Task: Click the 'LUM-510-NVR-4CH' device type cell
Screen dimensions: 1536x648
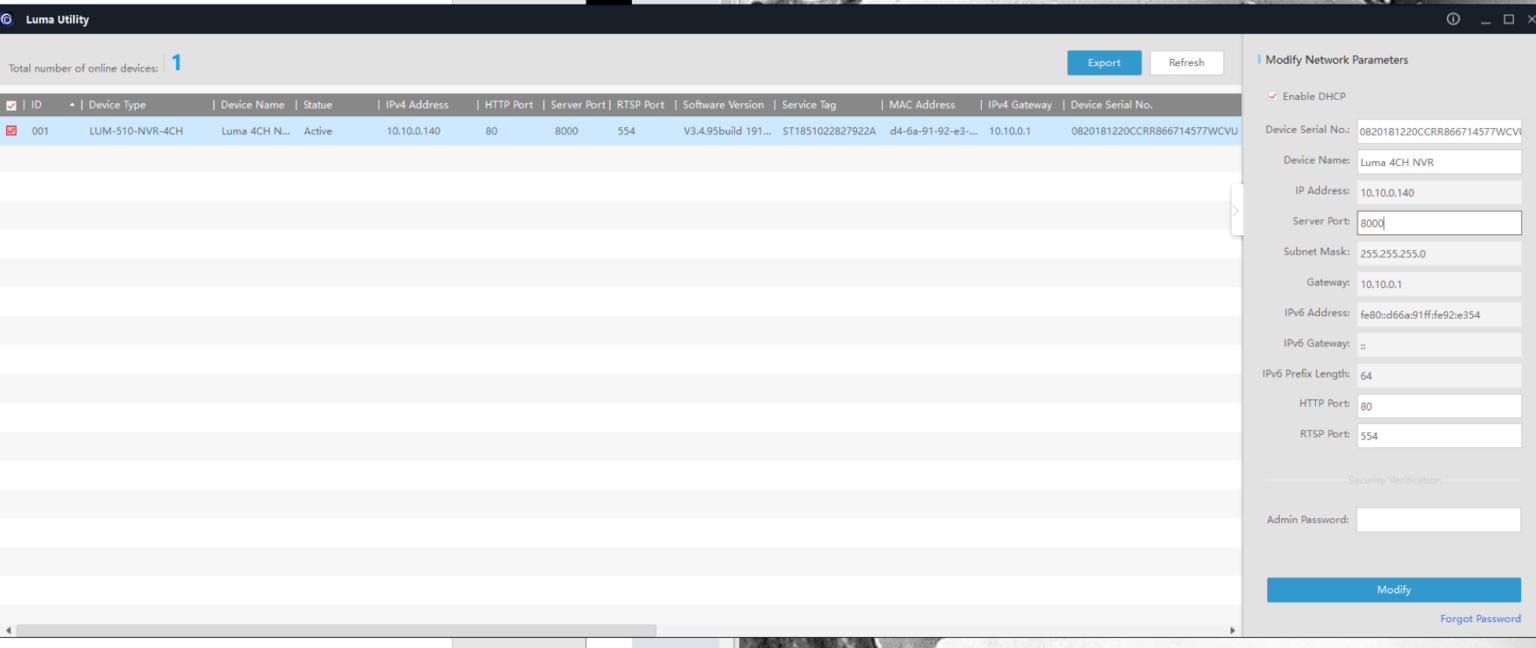Action: point(136,131)
